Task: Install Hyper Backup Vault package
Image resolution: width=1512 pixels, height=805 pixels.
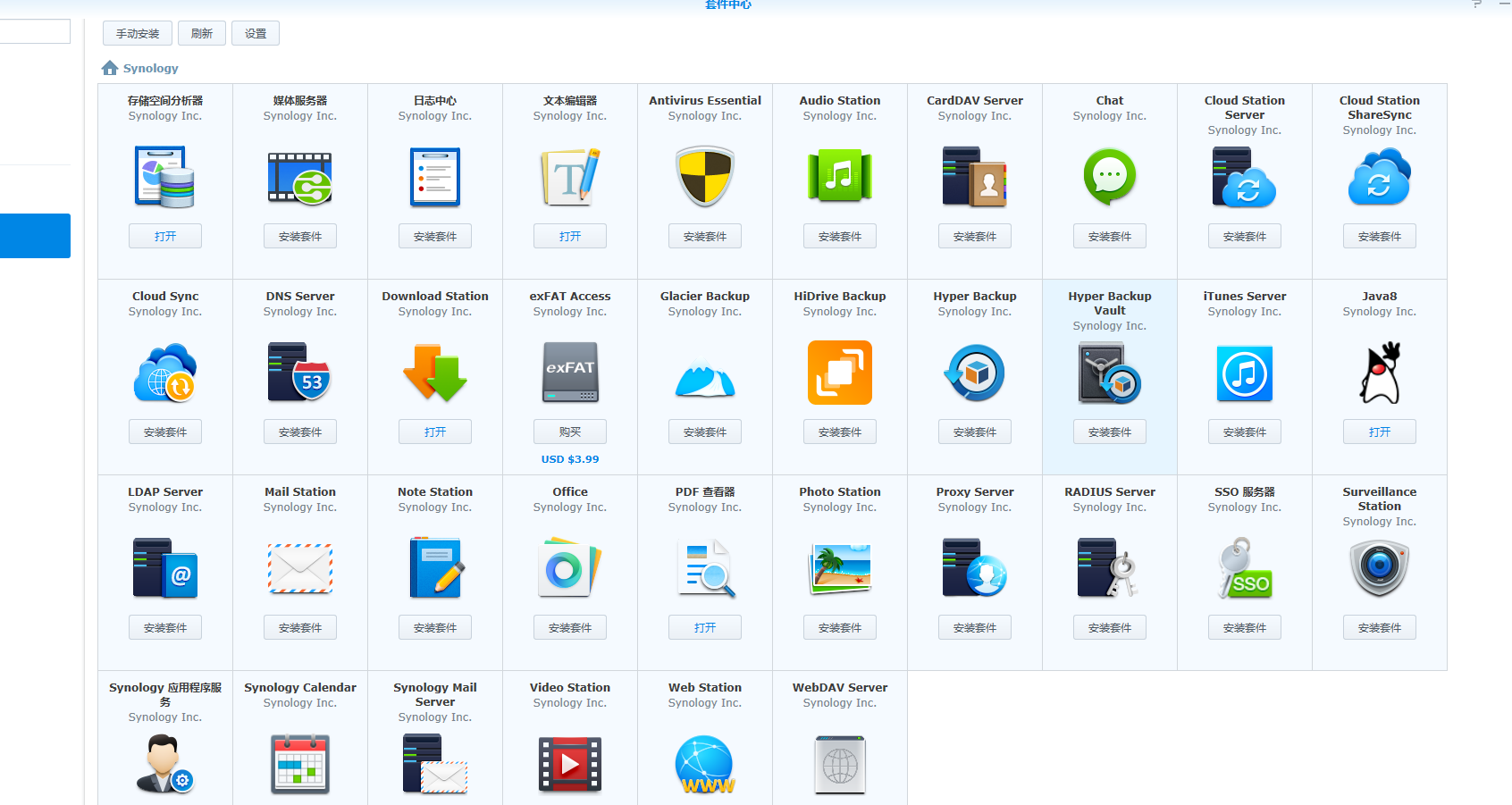Action: point(1110,432)
